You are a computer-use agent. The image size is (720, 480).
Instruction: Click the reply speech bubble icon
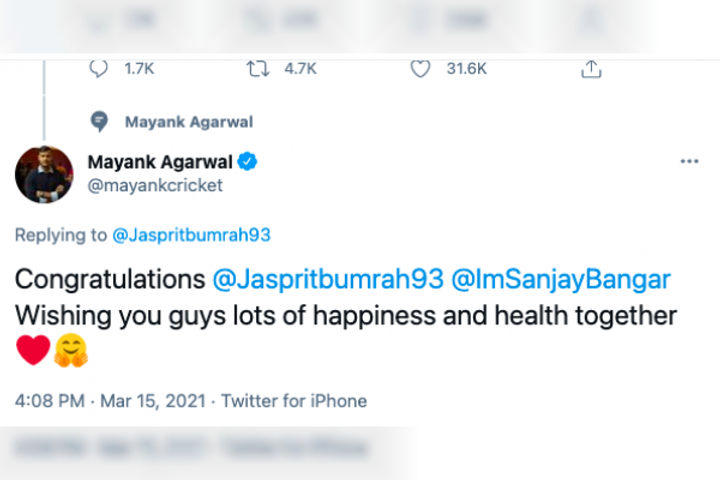98,68
